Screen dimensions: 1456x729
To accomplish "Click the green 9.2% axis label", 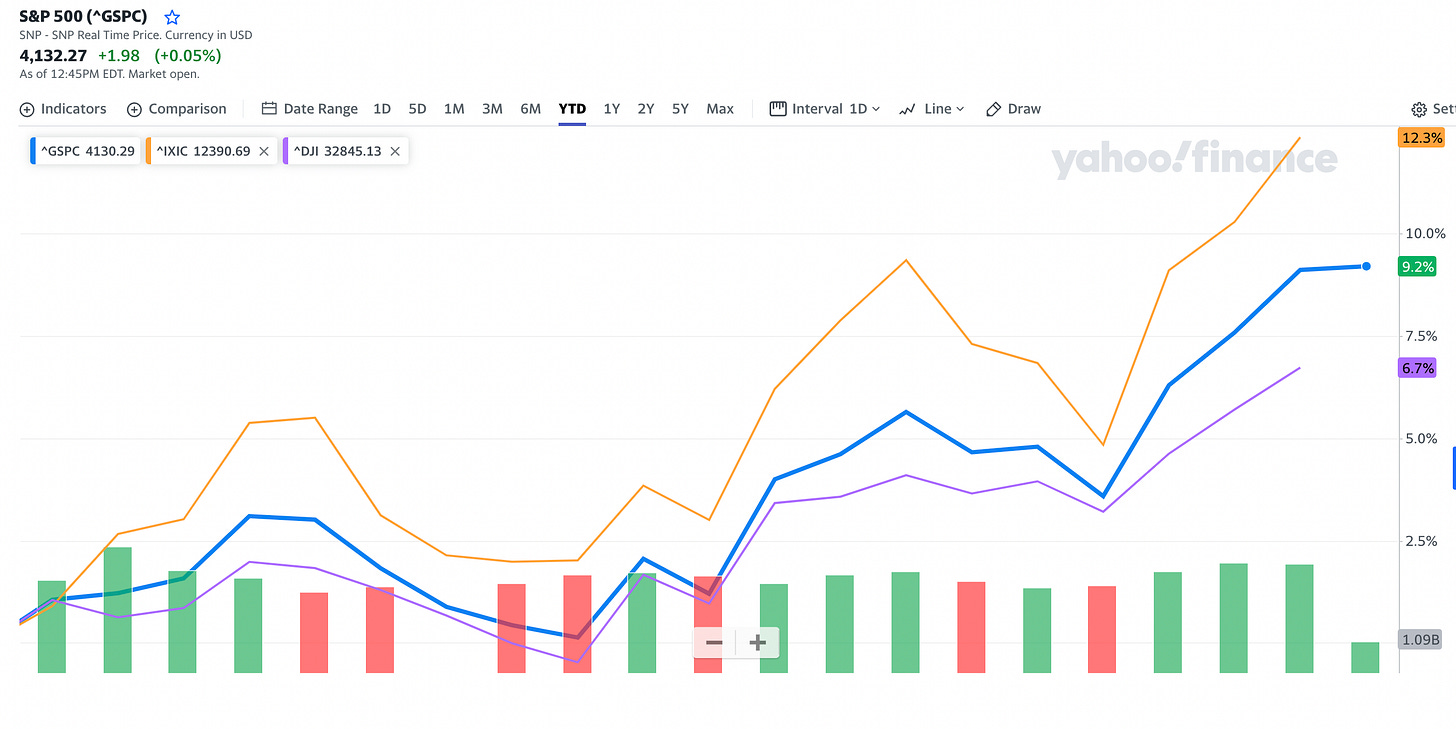I will pyautogui.click(x=1418, y=267).
